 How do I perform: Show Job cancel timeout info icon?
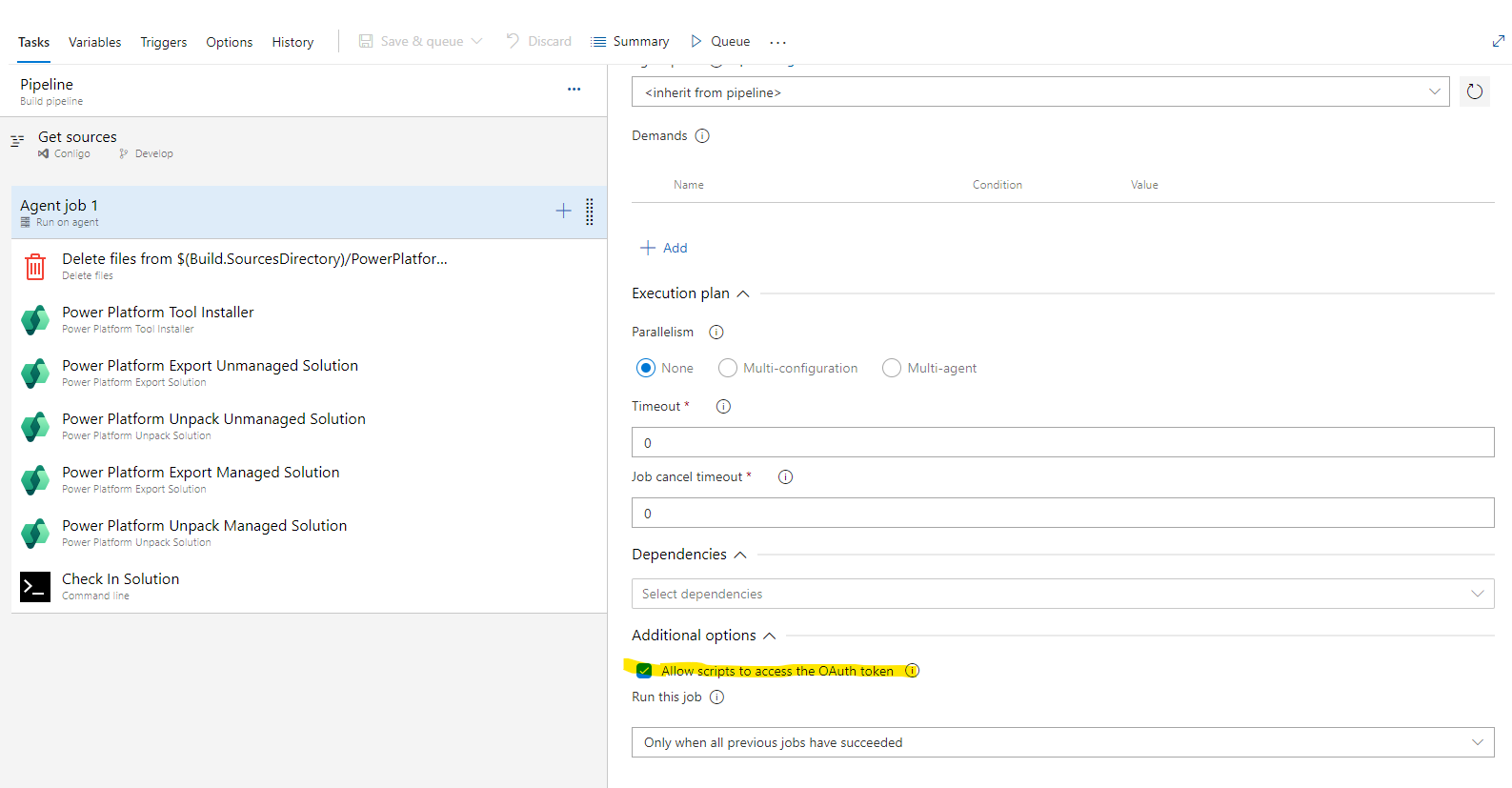click(x=785, y=476)
